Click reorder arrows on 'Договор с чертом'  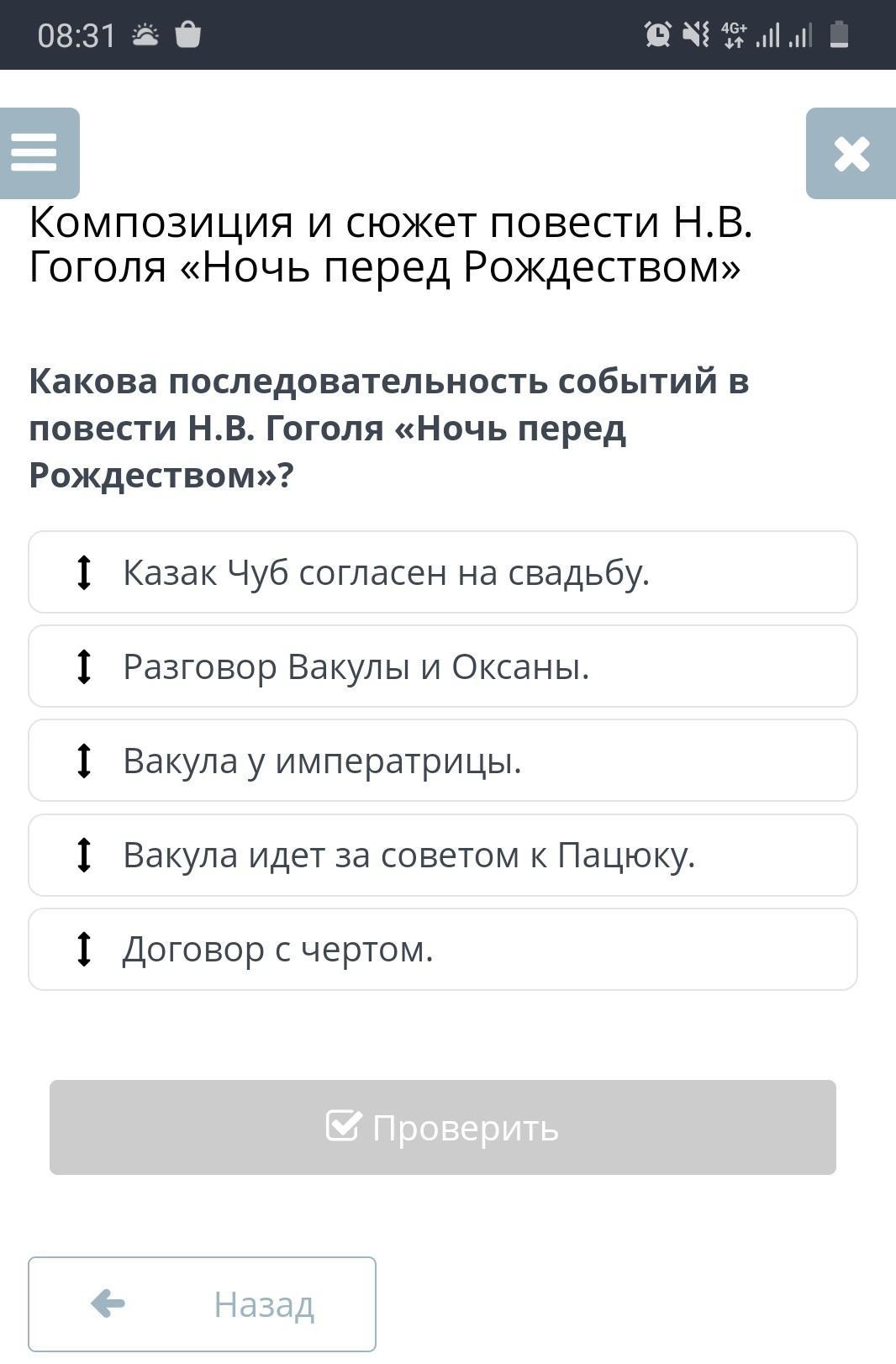[83, 949]
